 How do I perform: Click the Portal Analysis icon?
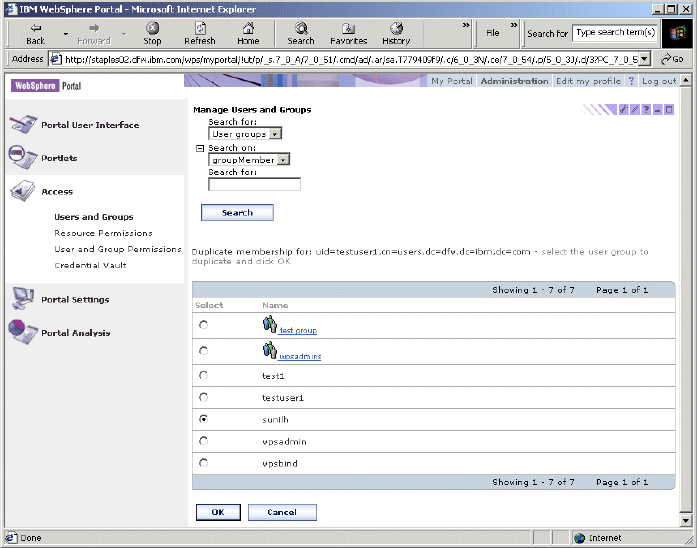(x=23, y=333)
